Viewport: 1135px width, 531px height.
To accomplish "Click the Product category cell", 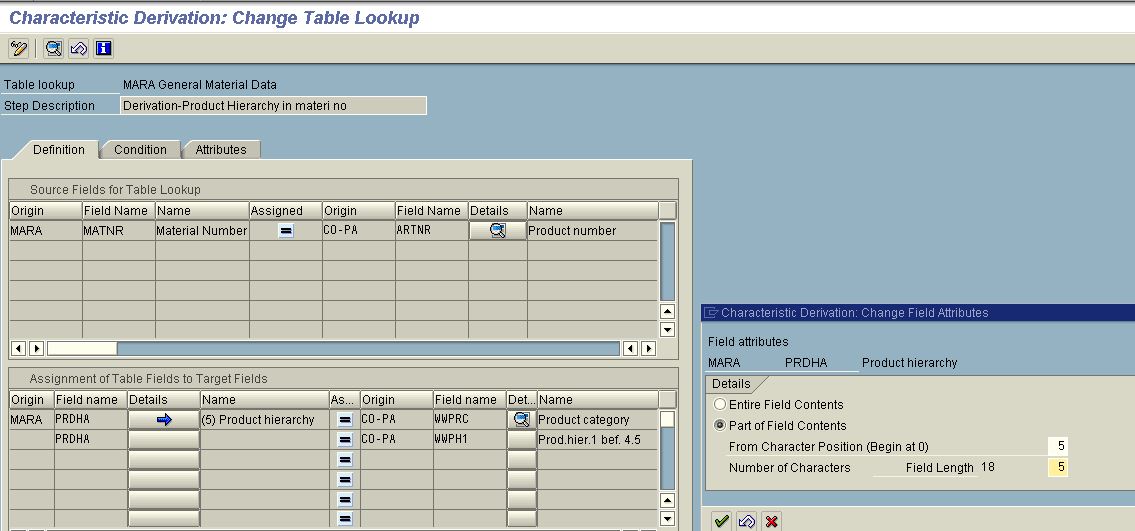I will (x=597, y=420).
